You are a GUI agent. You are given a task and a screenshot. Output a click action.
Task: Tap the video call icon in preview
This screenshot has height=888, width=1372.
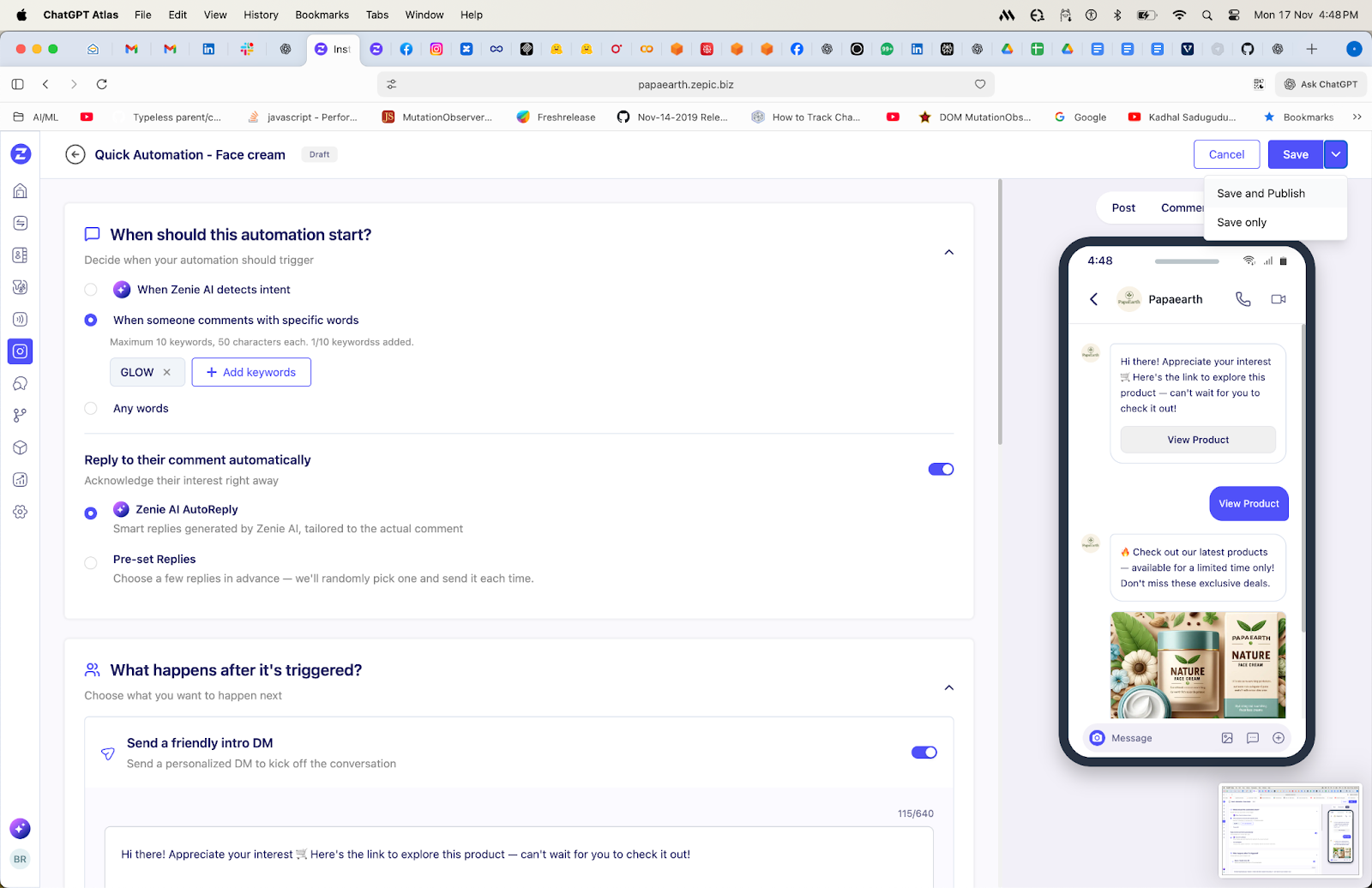1279,299
